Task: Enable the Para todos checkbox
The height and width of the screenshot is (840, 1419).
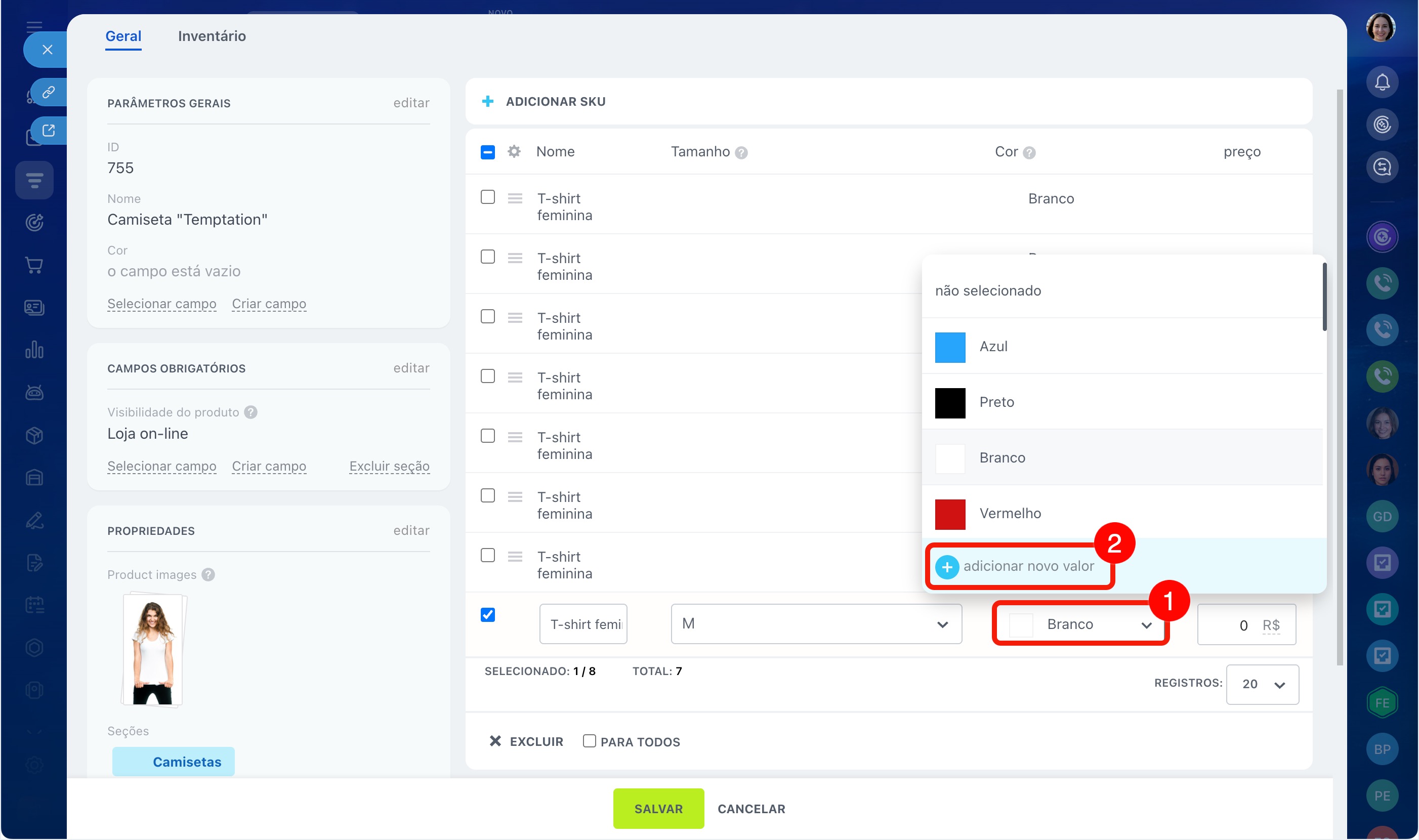Action: pos(589,741)
